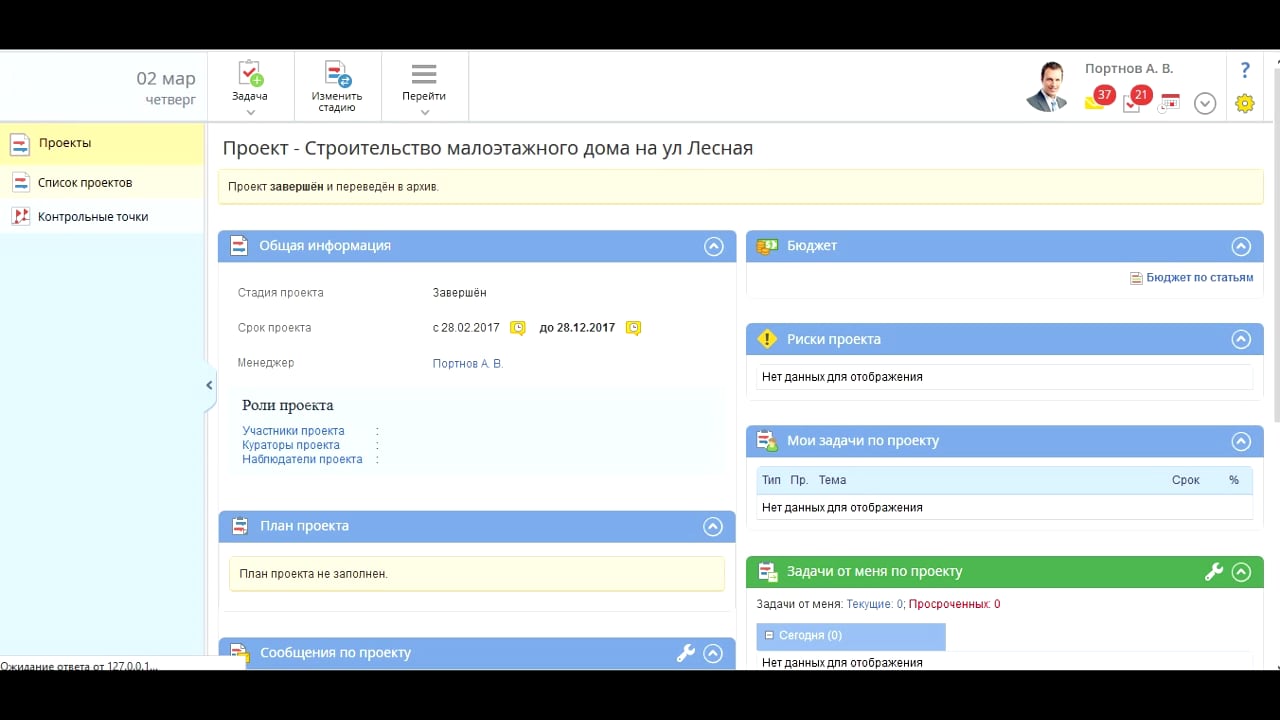
Task: Click the Завершён stage value
Action: [460, 293]
